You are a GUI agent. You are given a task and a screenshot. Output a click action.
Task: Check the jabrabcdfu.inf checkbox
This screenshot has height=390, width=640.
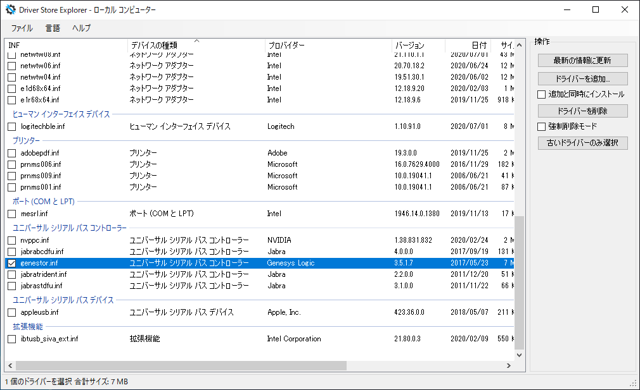[12, 252]
